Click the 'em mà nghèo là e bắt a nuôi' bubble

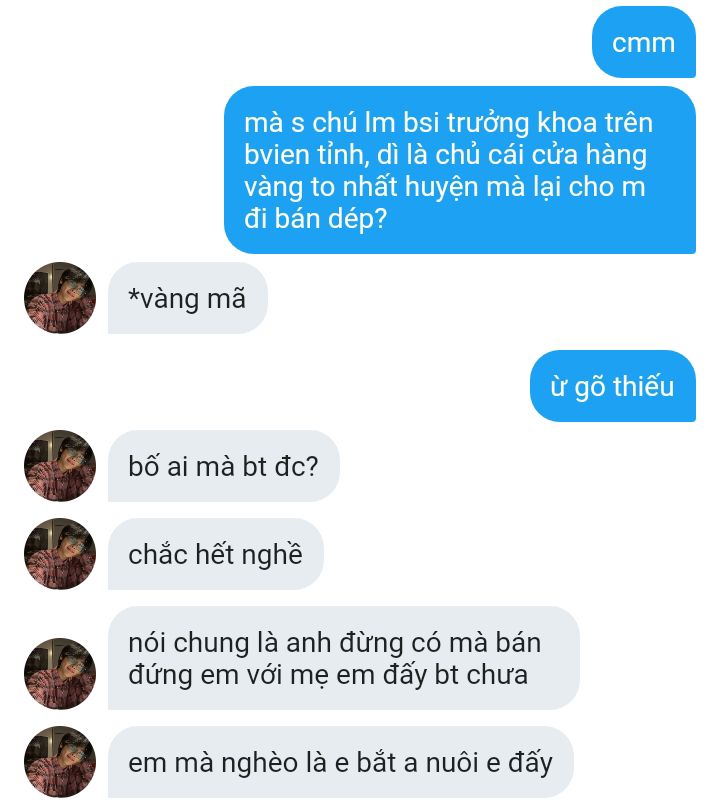(x=341, y=762)
